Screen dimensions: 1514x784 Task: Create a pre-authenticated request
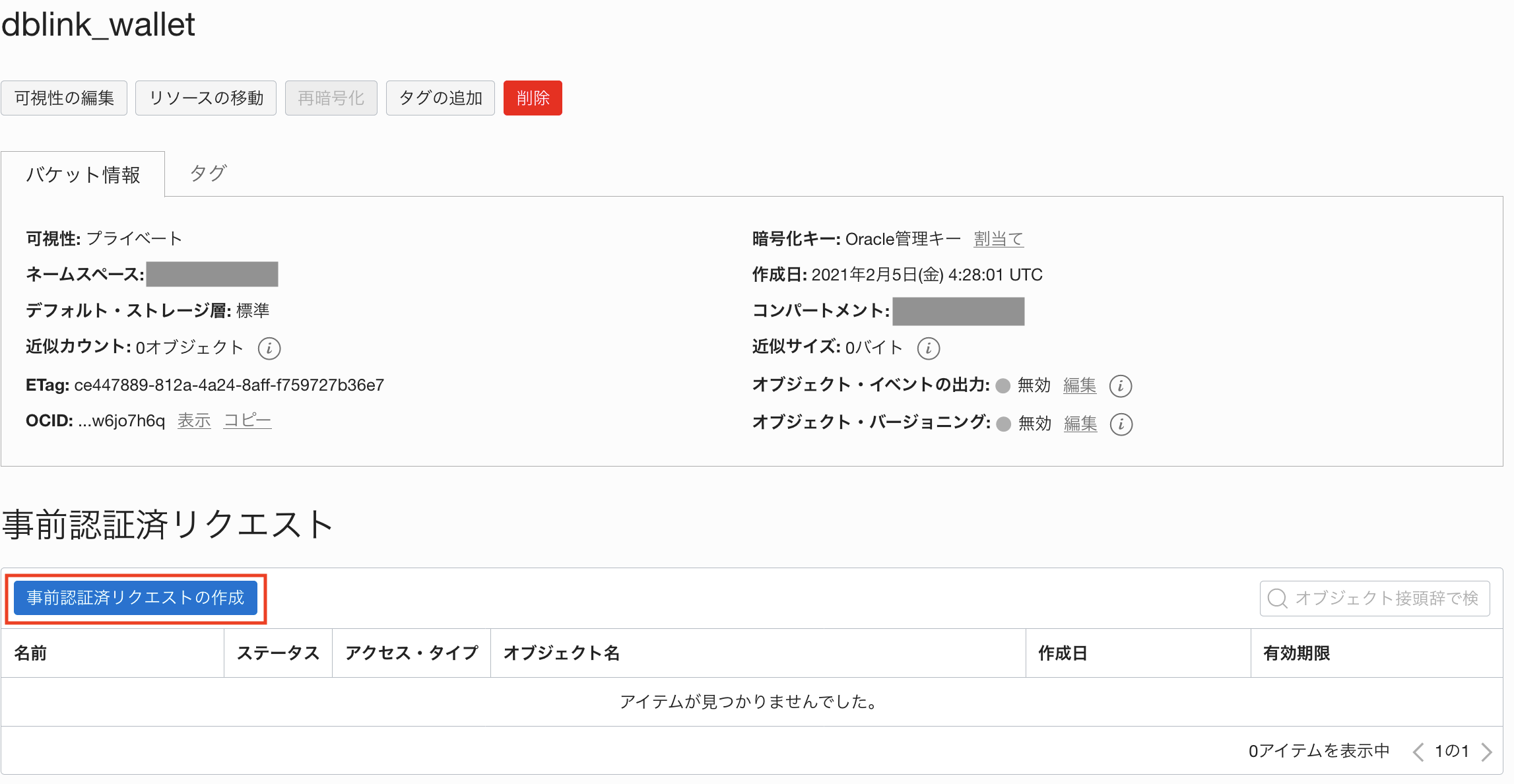click(135, 598)
